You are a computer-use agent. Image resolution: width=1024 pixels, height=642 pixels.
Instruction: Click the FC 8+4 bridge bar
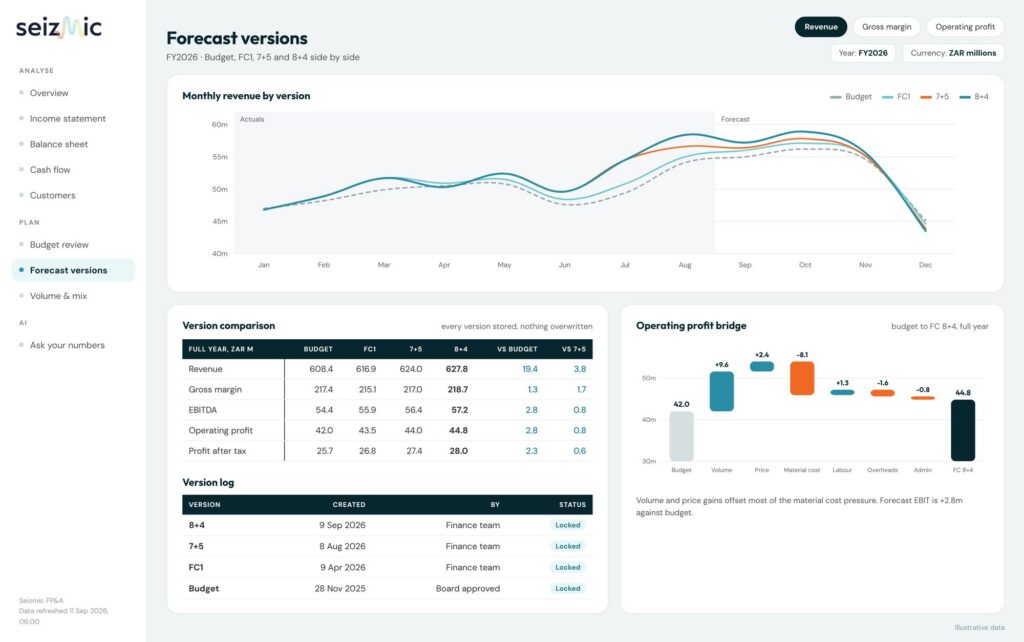pos(963,430)
